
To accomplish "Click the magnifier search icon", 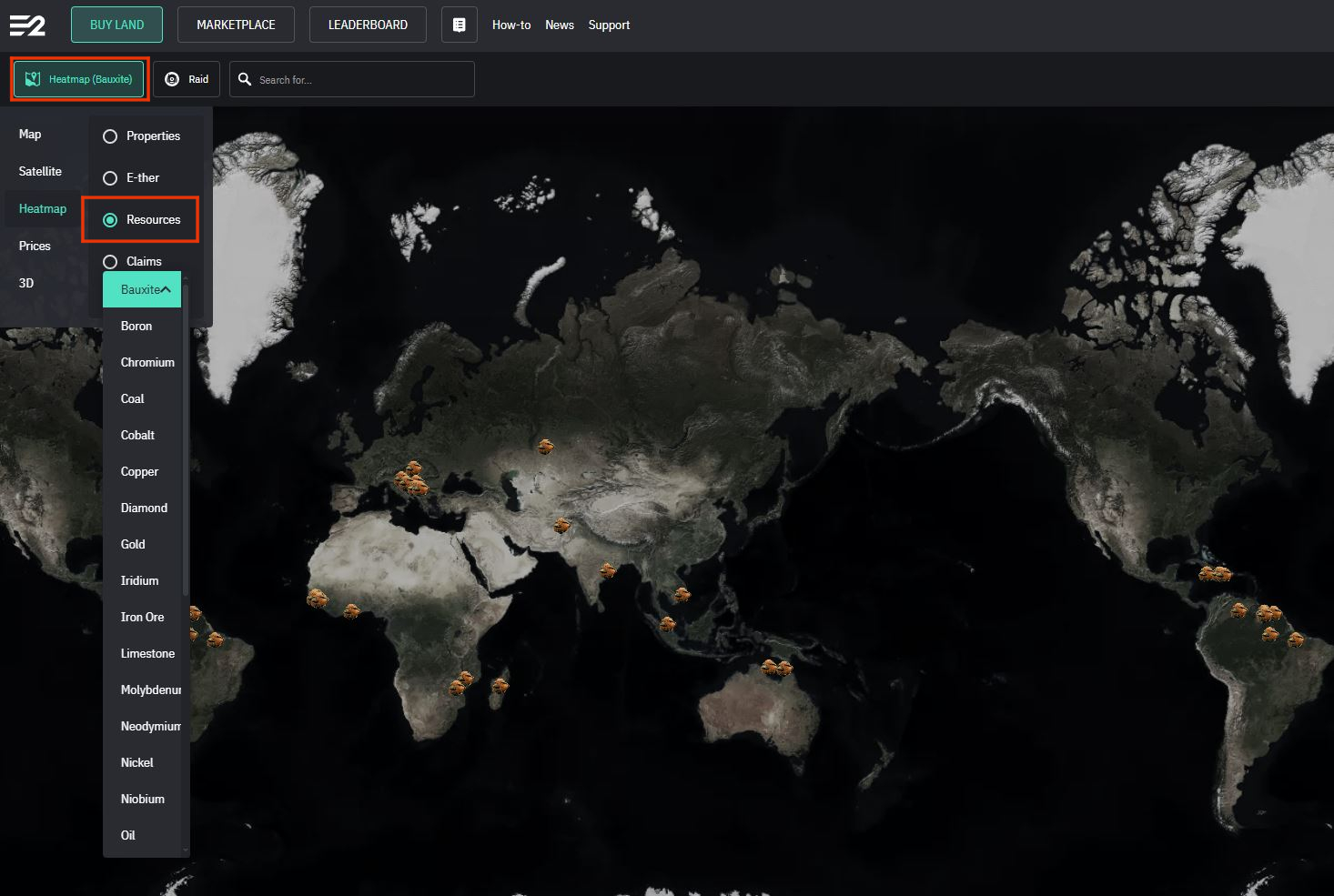I will tap(245, 79).
